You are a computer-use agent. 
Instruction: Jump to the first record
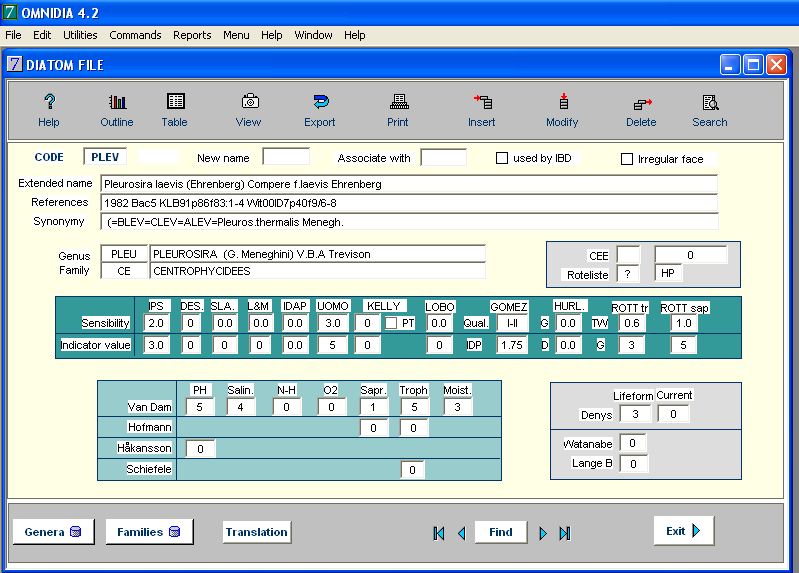coord(439,533)
